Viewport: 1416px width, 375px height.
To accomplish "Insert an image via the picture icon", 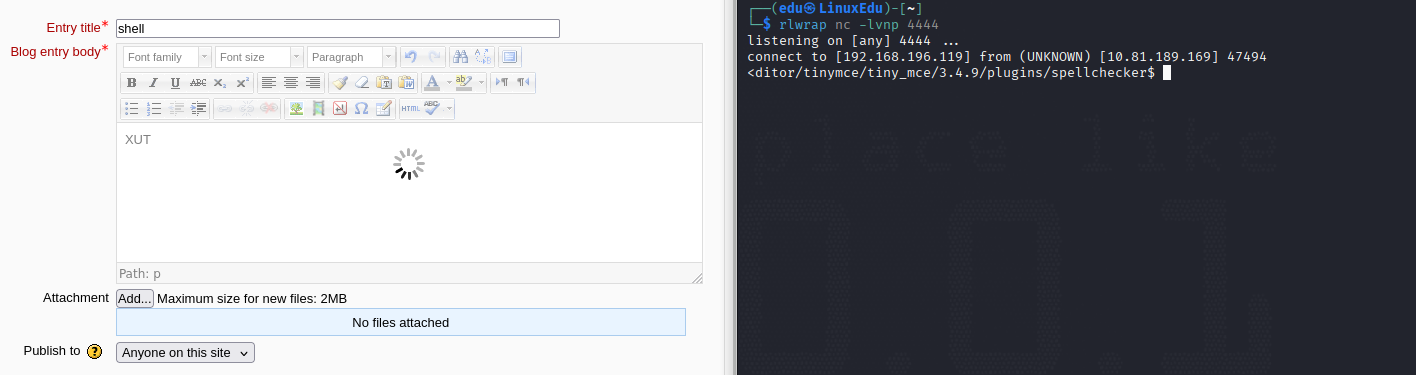I will coord(296,109).
